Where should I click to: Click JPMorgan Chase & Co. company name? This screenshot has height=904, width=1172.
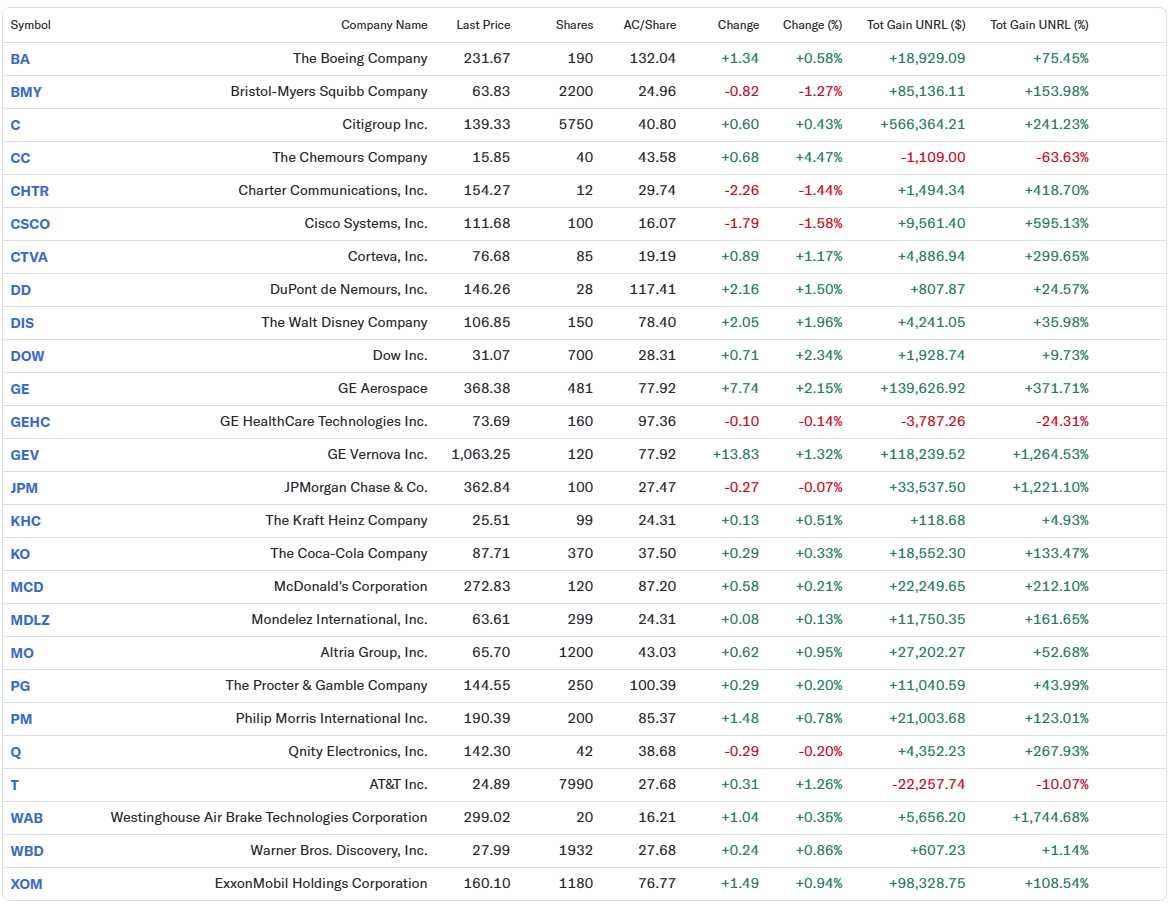[356, 488]
